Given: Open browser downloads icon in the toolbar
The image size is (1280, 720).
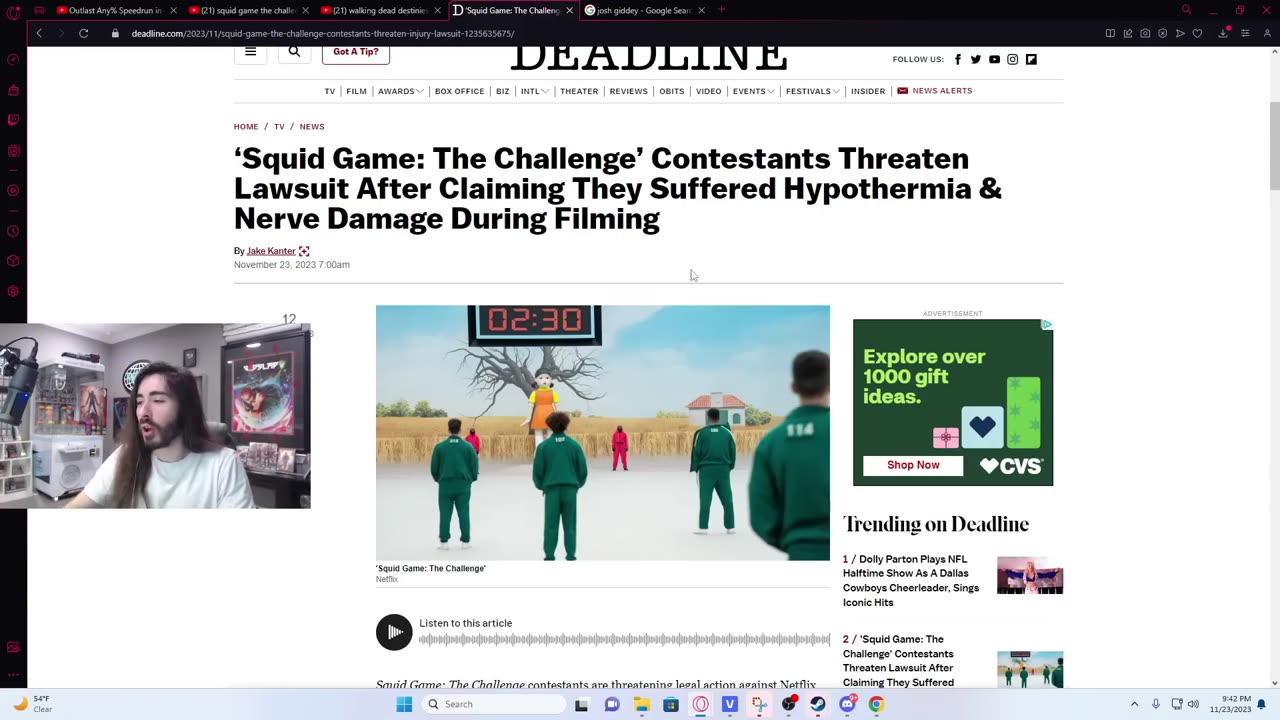Looking at the screenshot, I should point(1222,33).
